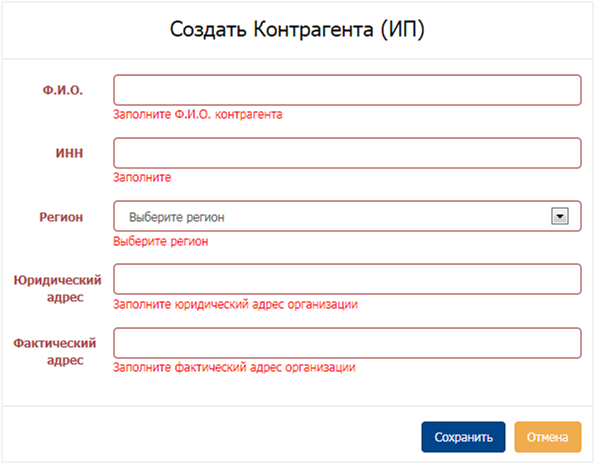The height and width of the screenshot is (464, 596).
Task: Click the 'Создать Контрагента (ИП)' dialog title
Action: click(297, 29)
